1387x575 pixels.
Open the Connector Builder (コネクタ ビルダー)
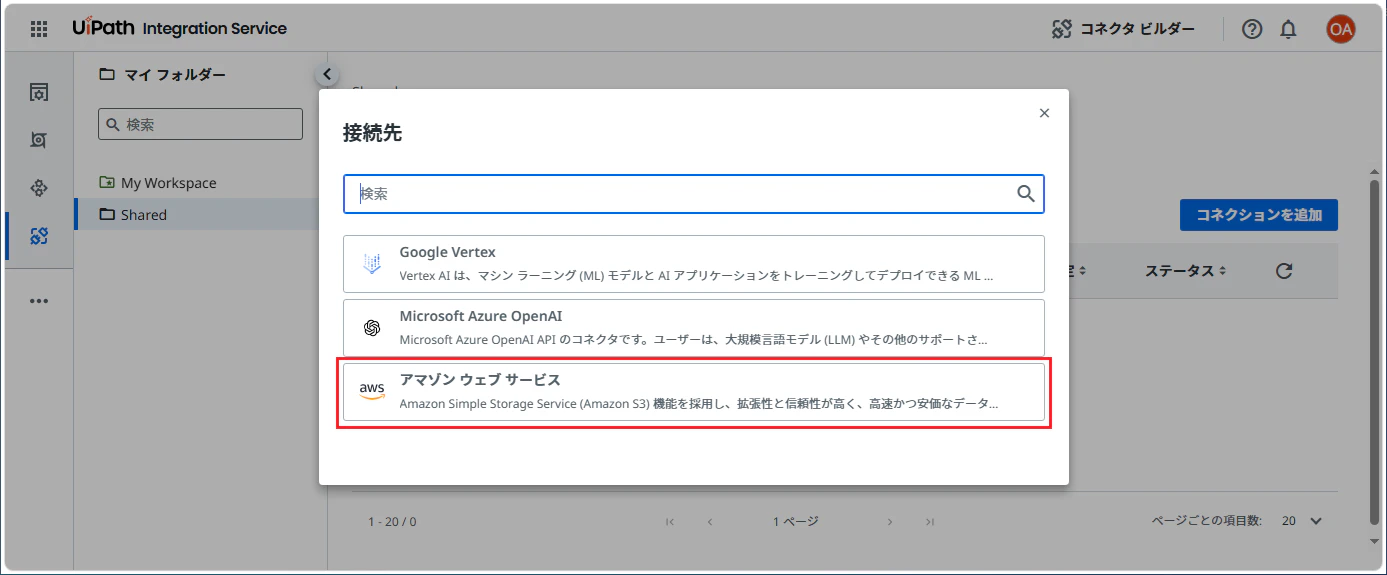(1123, 29)
